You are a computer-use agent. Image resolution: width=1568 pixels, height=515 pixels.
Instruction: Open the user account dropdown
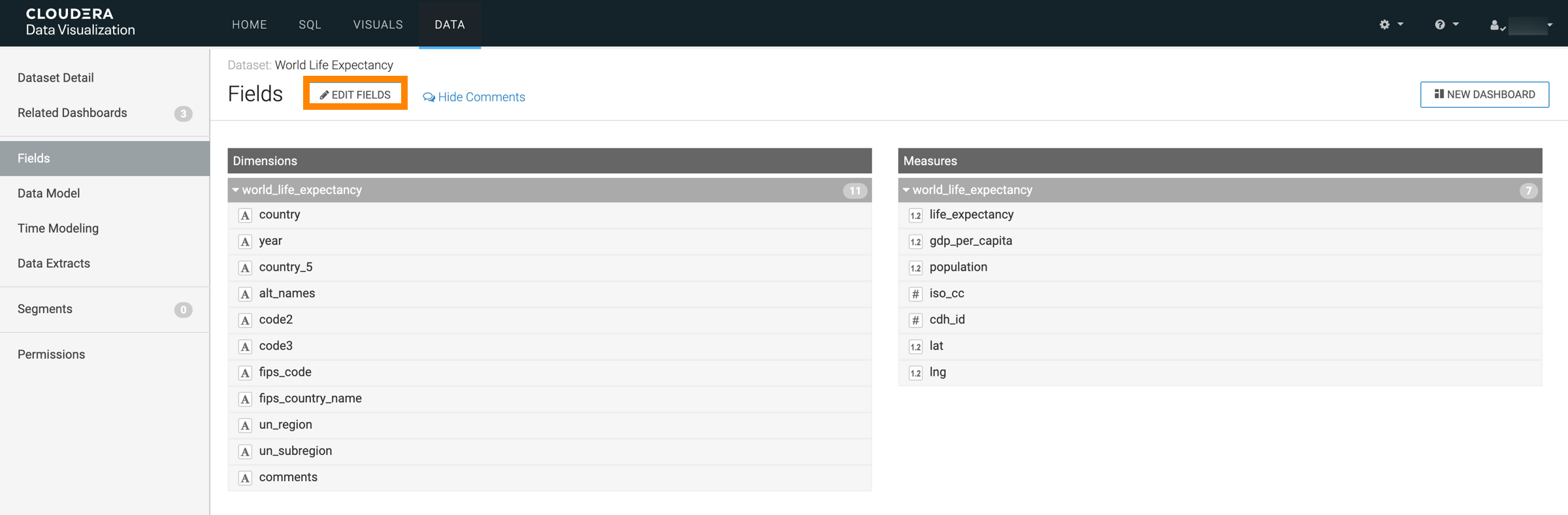coord(1520,25)
